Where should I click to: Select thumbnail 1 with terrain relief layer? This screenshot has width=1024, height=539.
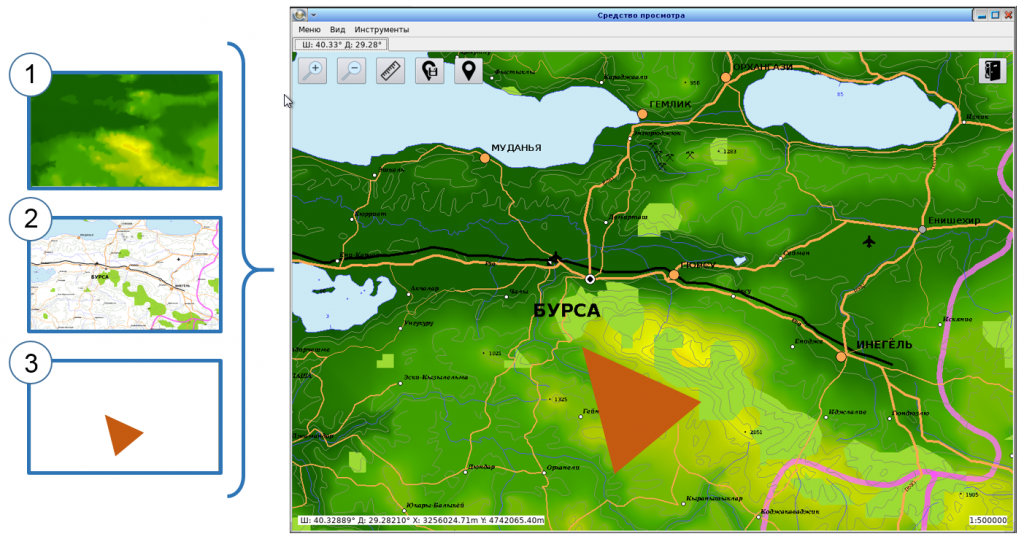click(x=125, y=130)
